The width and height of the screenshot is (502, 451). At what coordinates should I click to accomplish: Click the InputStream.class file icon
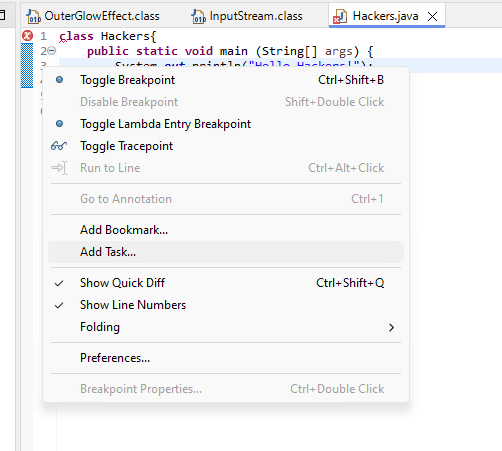(198, 16)
